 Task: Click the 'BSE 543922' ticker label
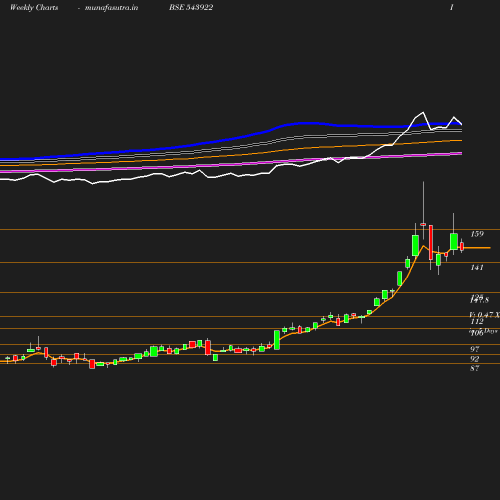pos(191,8)
